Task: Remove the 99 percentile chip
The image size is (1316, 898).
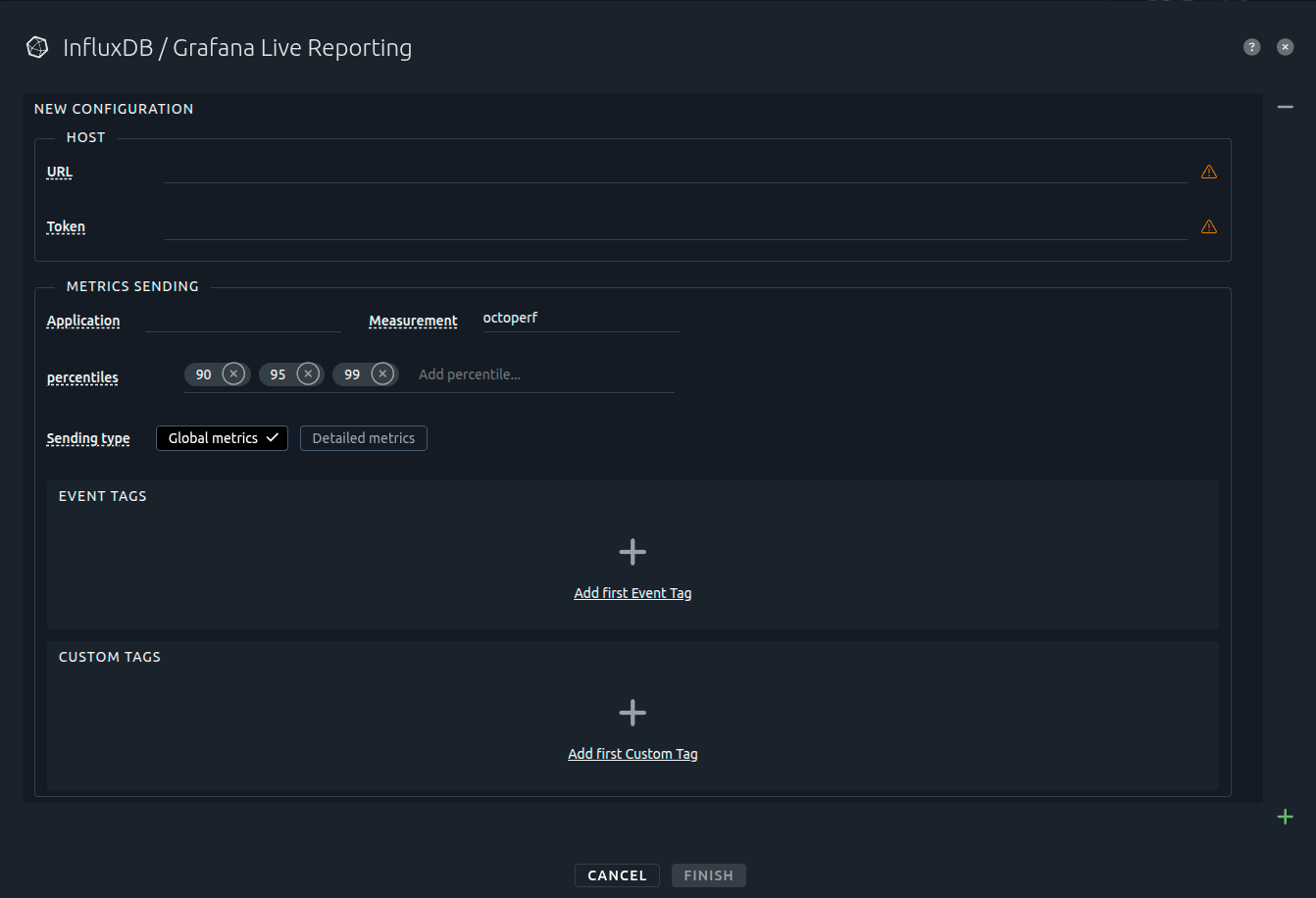Action: tap(381, 374)
